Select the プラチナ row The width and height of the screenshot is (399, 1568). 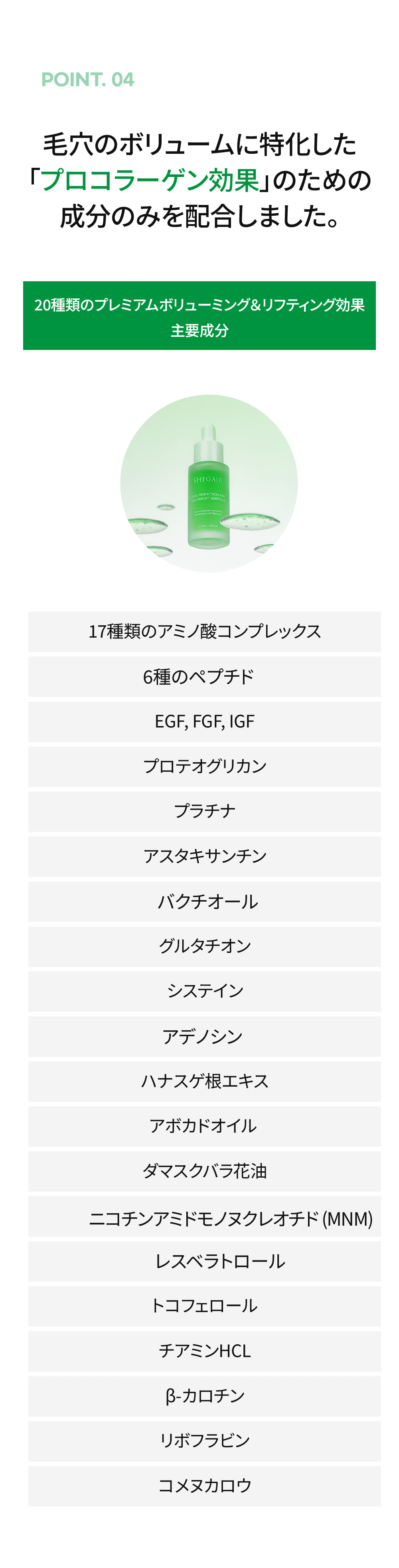204,811
